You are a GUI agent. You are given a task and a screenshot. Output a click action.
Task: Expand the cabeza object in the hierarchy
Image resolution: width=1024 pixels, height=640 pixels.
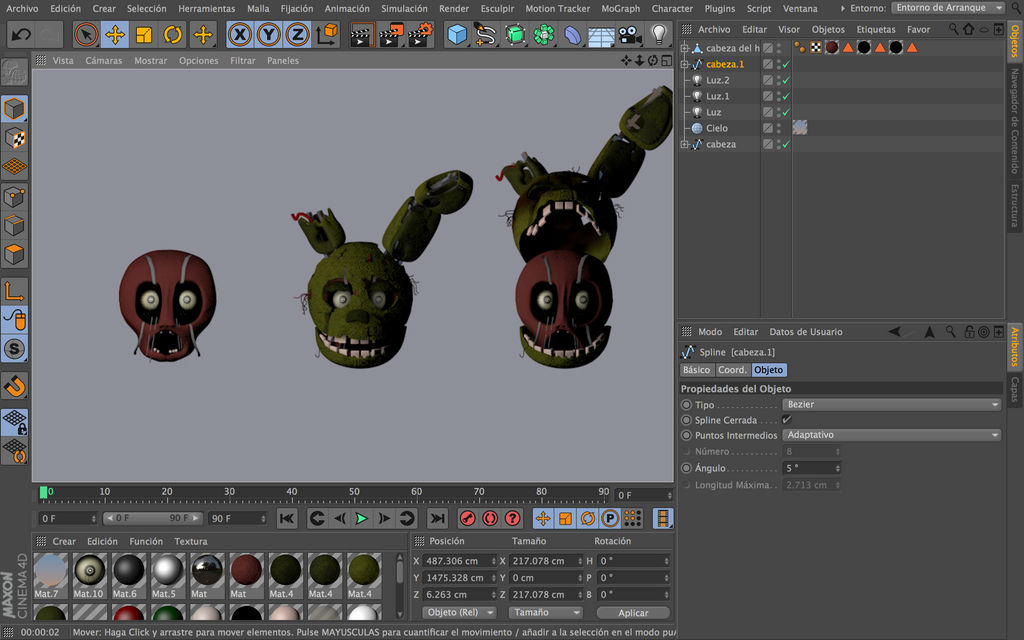tap(685, 143)
